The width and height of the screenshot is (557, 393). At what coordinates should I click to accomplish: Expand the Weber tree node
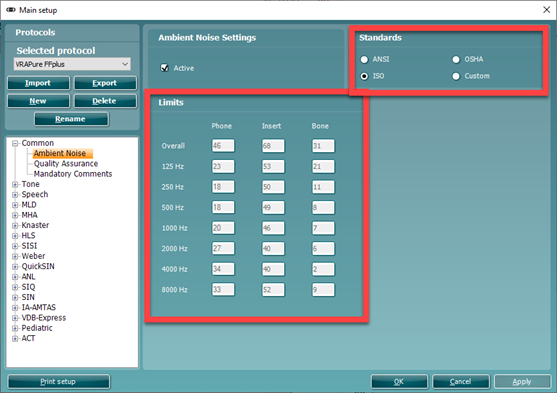[x=15, y=257]
